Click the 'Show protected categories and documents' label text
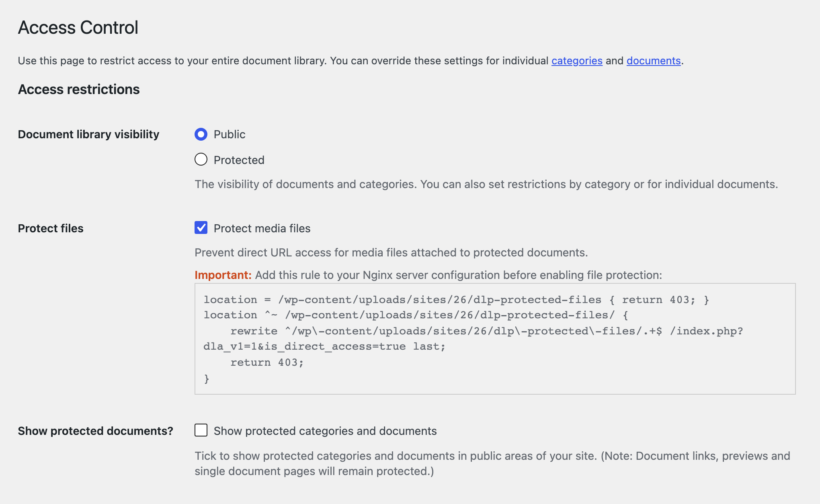The image size is (820, 504). (x=325, y=431)
